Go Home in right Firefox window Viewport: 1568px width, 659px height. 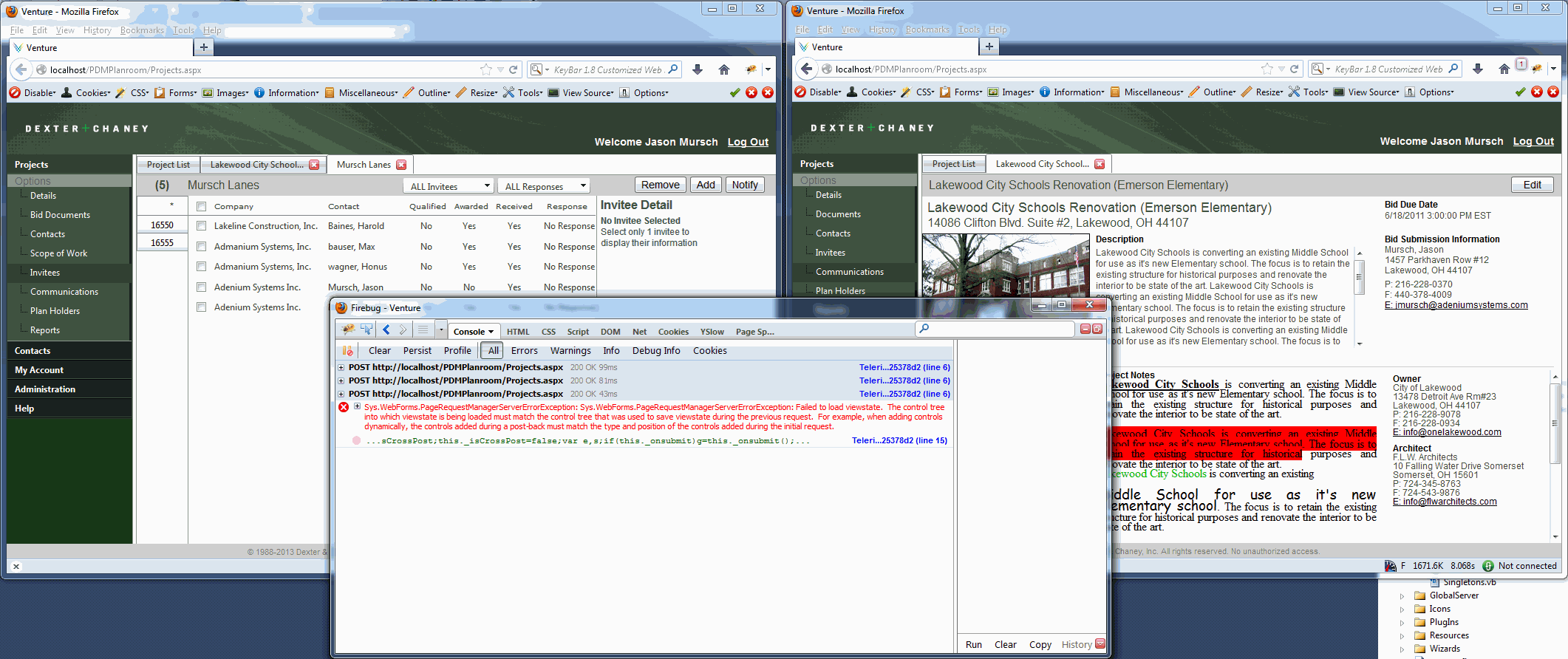[x=1504, y=69]
